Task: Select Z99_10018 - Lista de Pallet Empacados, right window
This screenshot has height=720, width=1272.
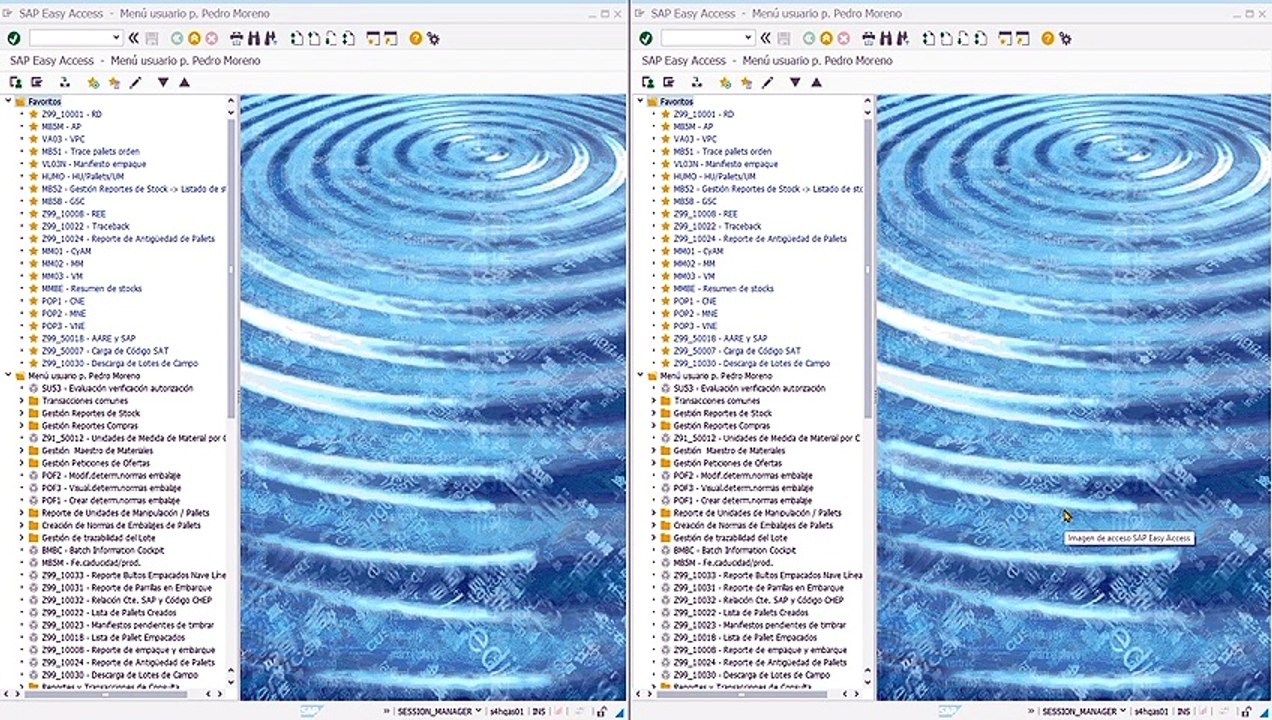Action: pyautogui.click(x=745, y=638)
